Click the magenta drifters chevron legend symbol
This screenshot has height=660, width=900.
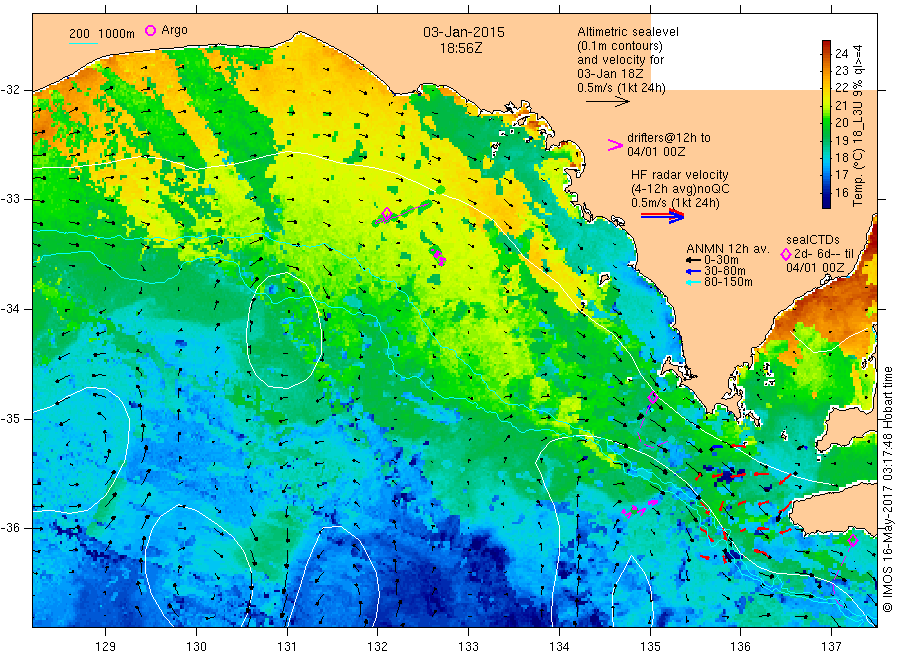tap(615, 145)
